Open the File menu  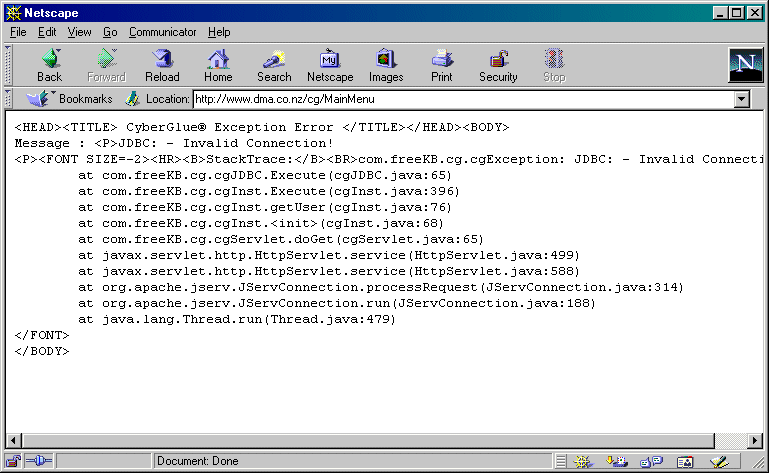click(x=18, y=32)
